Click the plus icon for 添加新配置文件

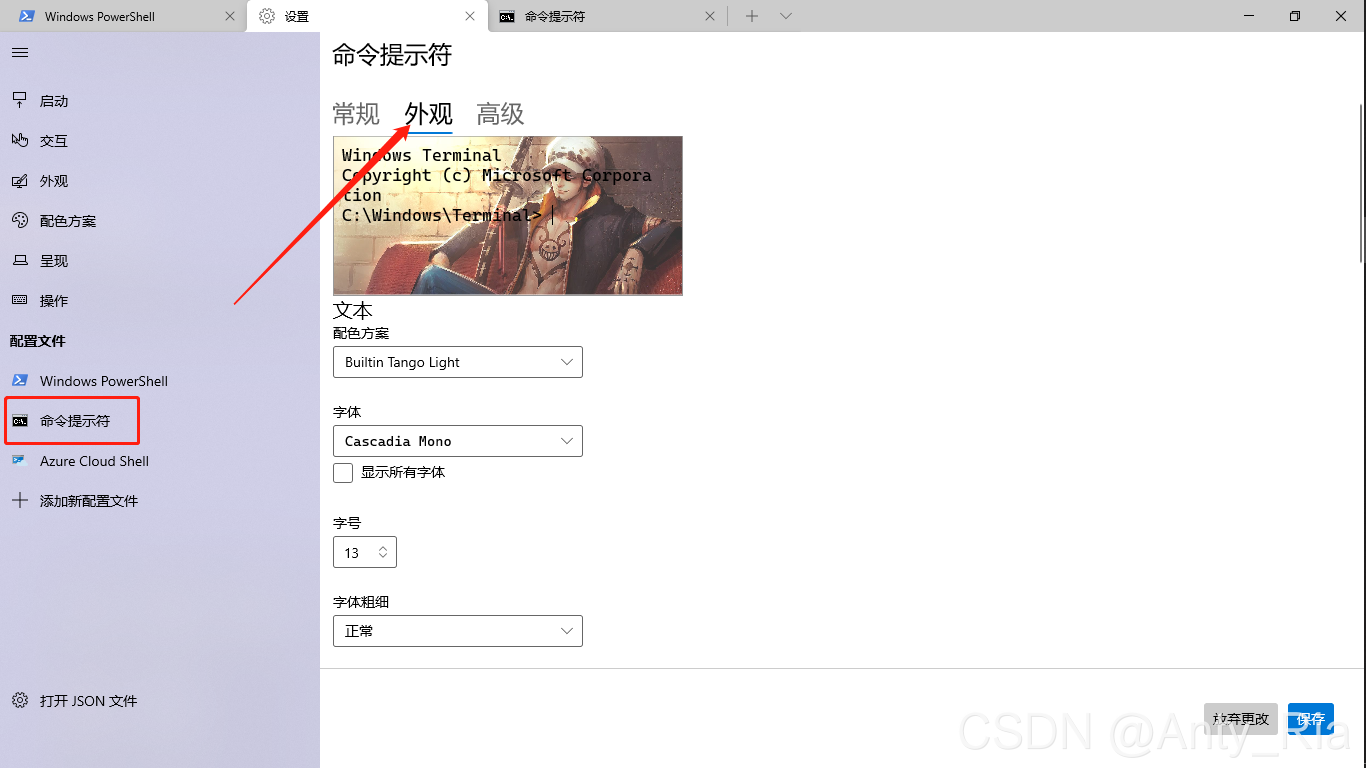point(20,500)
